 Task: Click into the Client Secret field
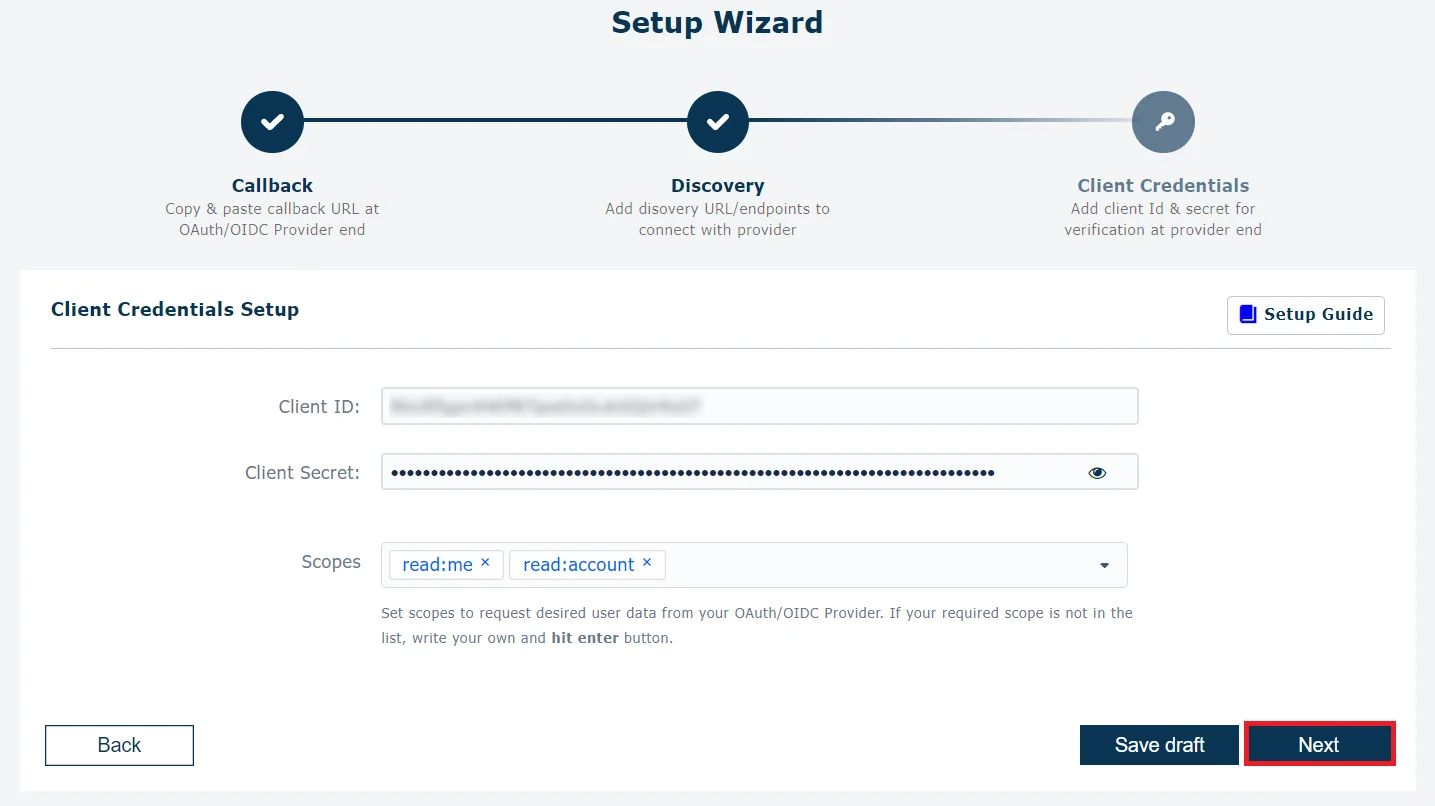point(759,472)
